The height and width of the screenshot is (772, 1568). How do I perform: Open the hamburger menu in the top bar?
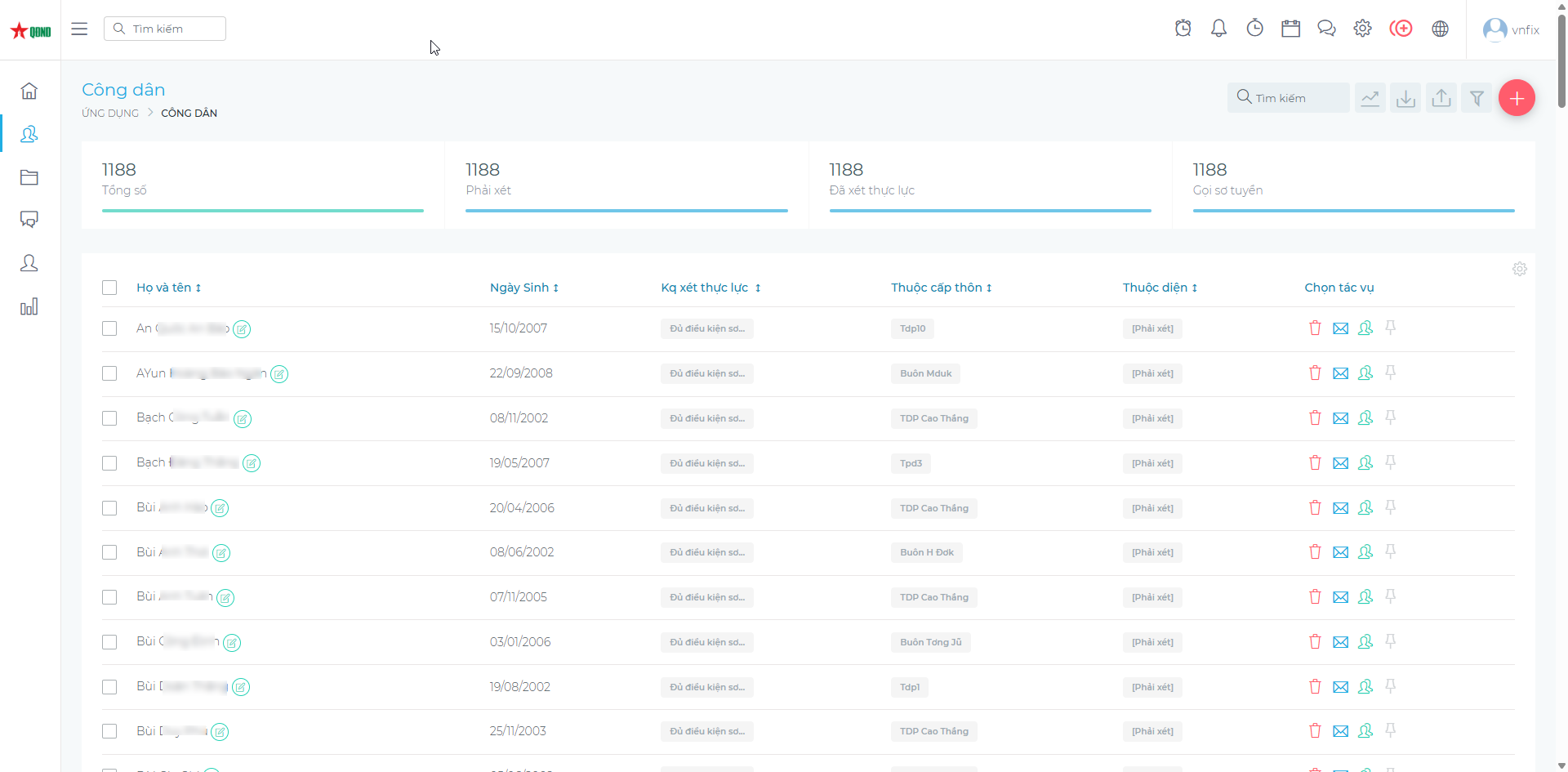click(79, 29)
